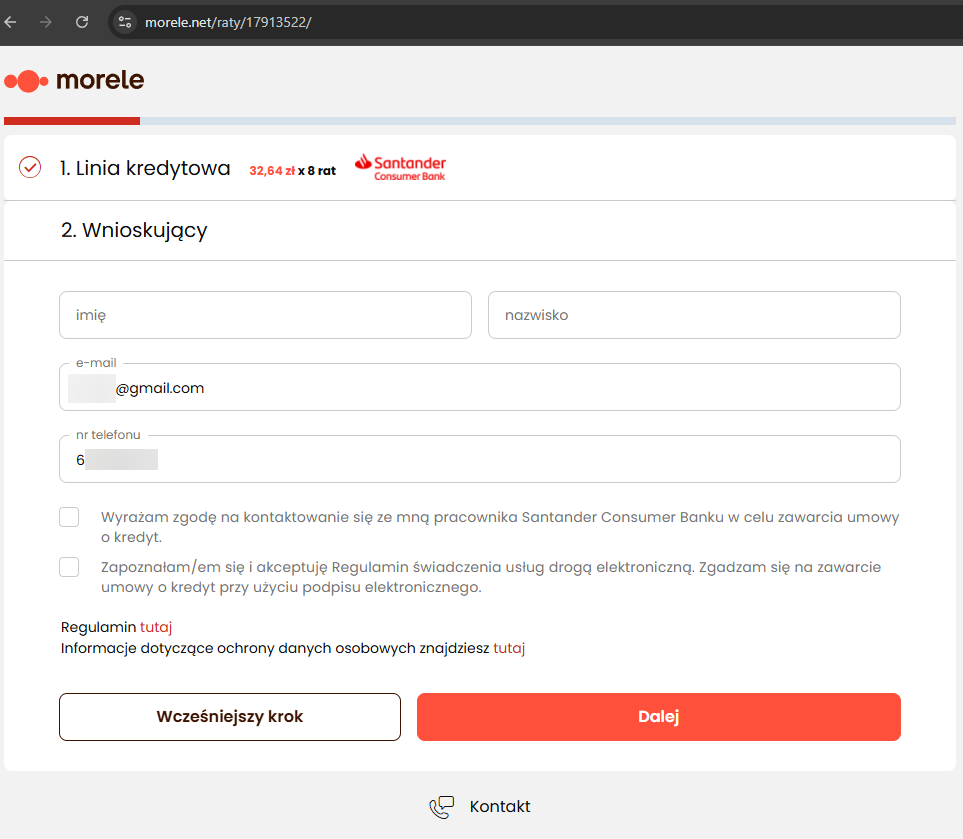
Task: Open the data protection tutaj link
Action: click(509, 648)
